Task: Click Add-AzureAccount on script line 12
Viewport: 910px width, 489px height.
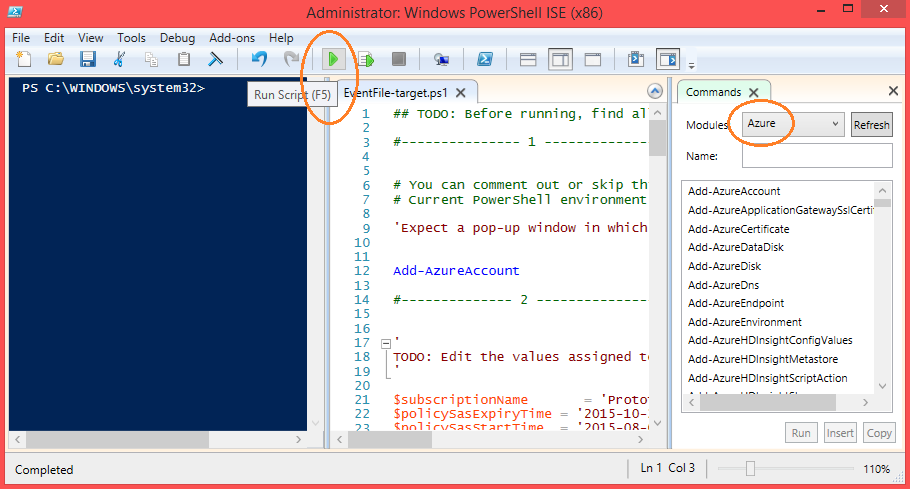Action: tap(456, 271)
